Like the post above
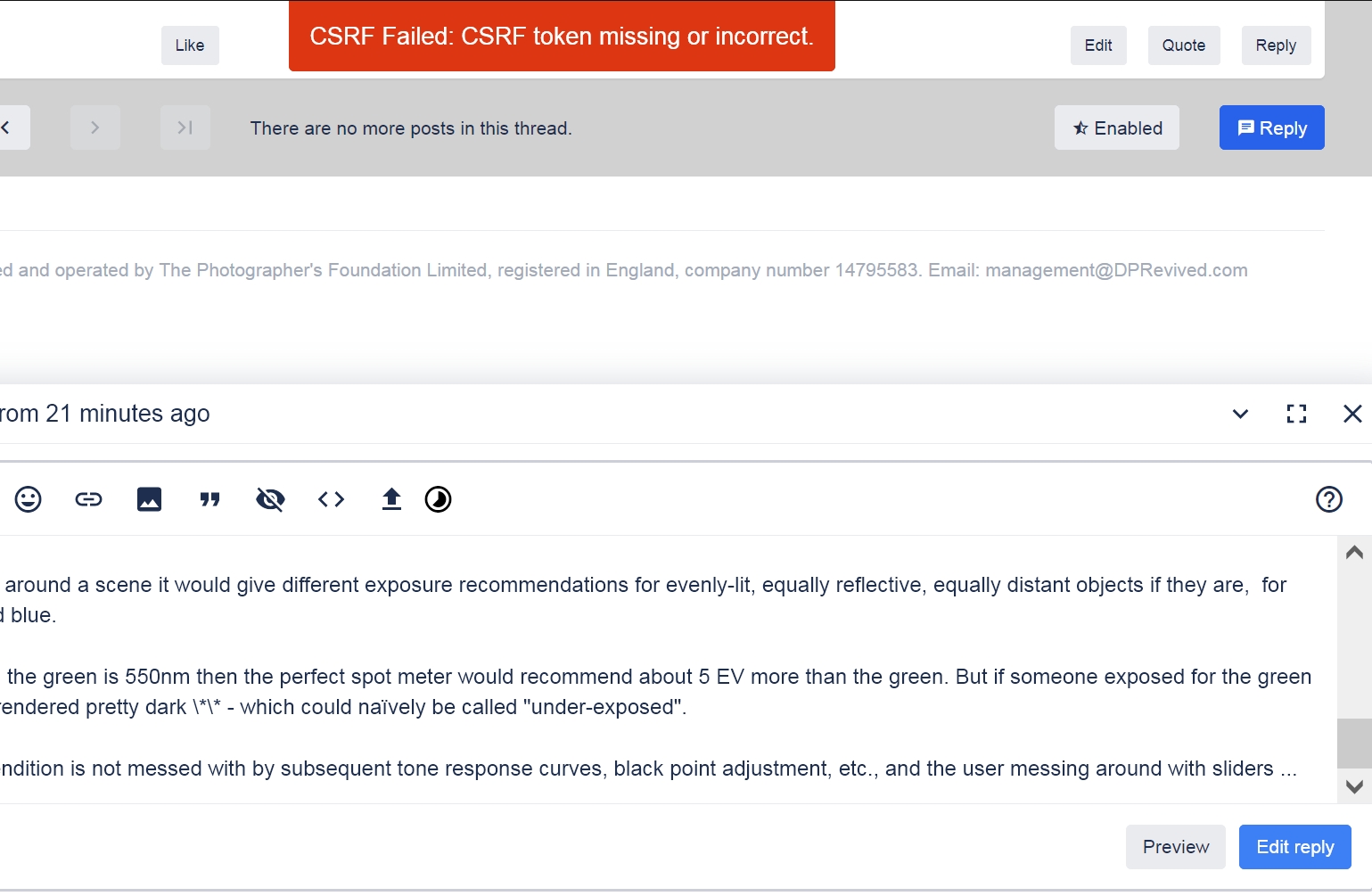 click(x=190, y=45)
